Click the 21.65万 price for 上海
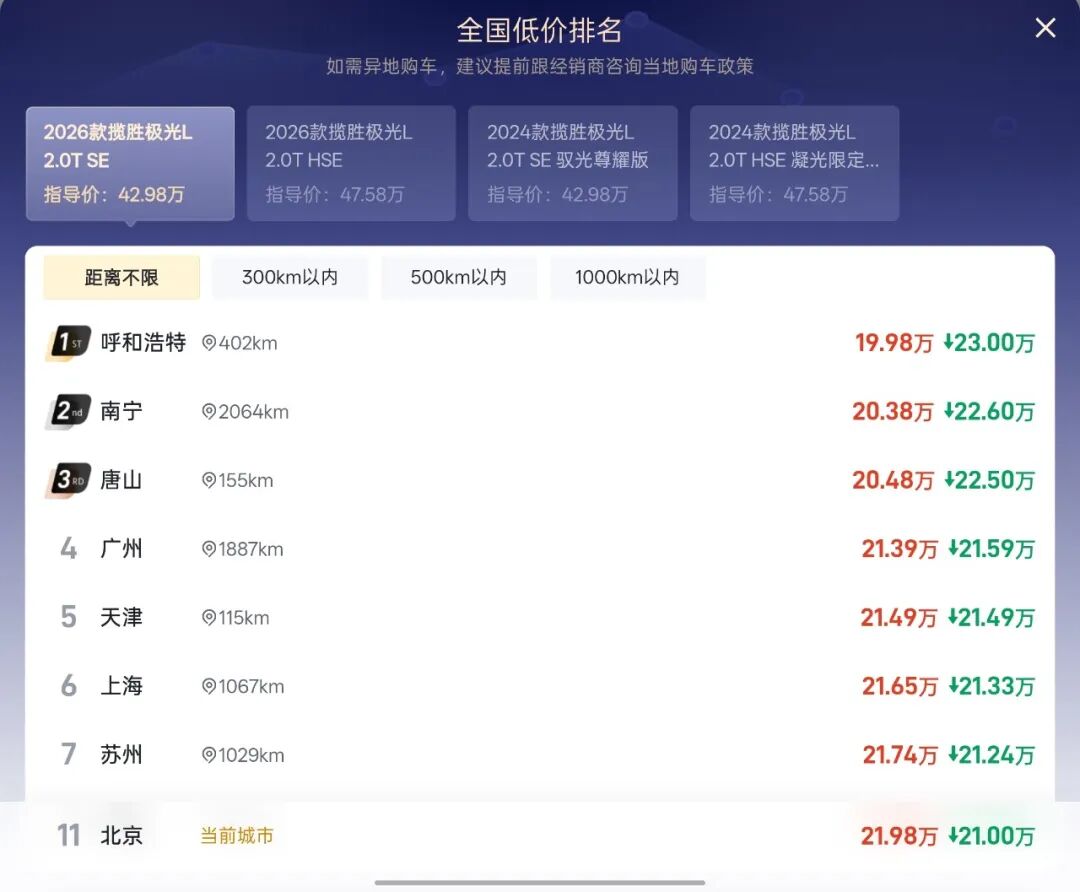The height and width of the screenshot is (892, 1080). (x=900, y=686)
